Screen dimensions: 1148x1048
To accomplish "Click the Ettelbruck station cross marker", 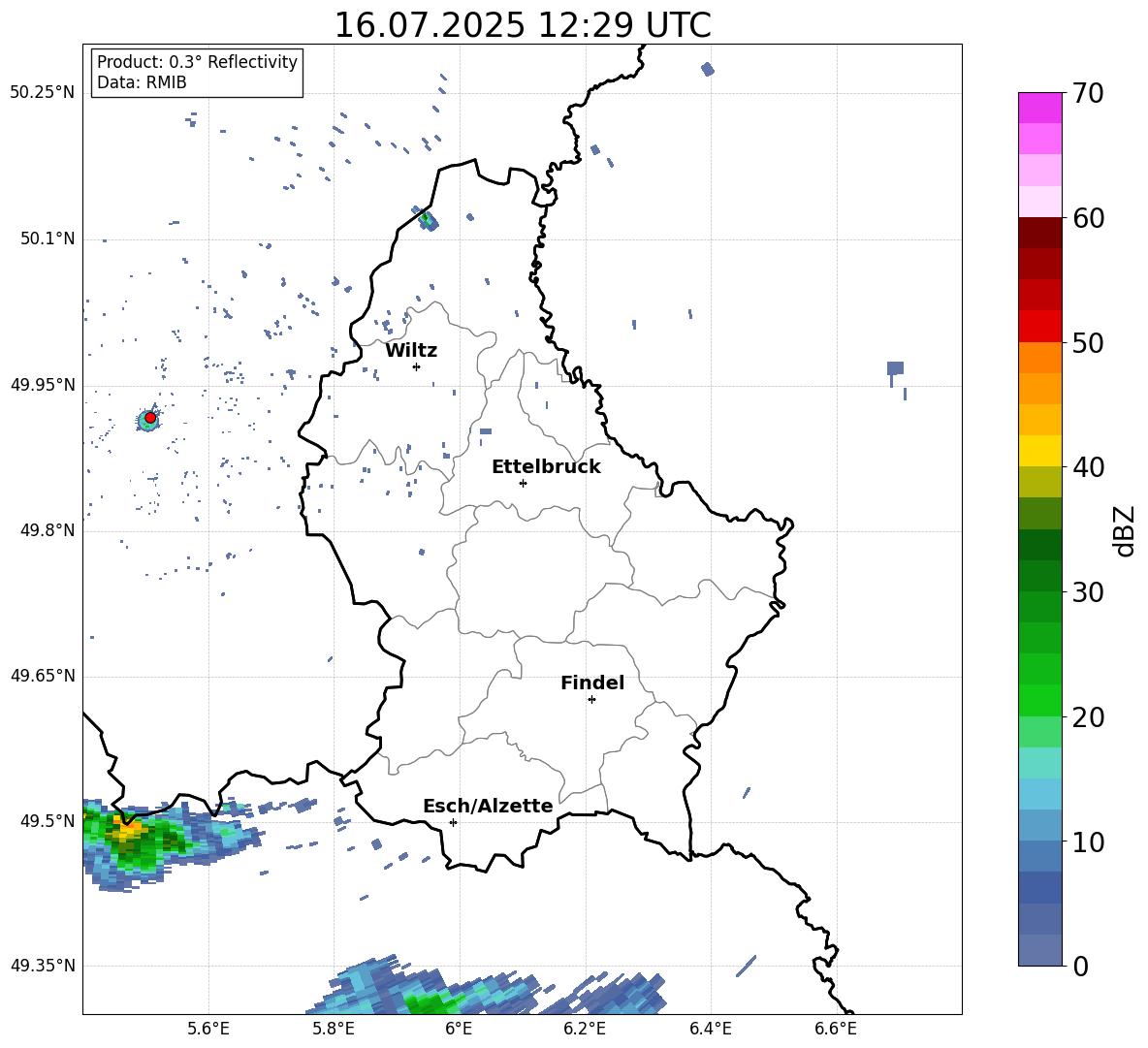I will [523, 483].
